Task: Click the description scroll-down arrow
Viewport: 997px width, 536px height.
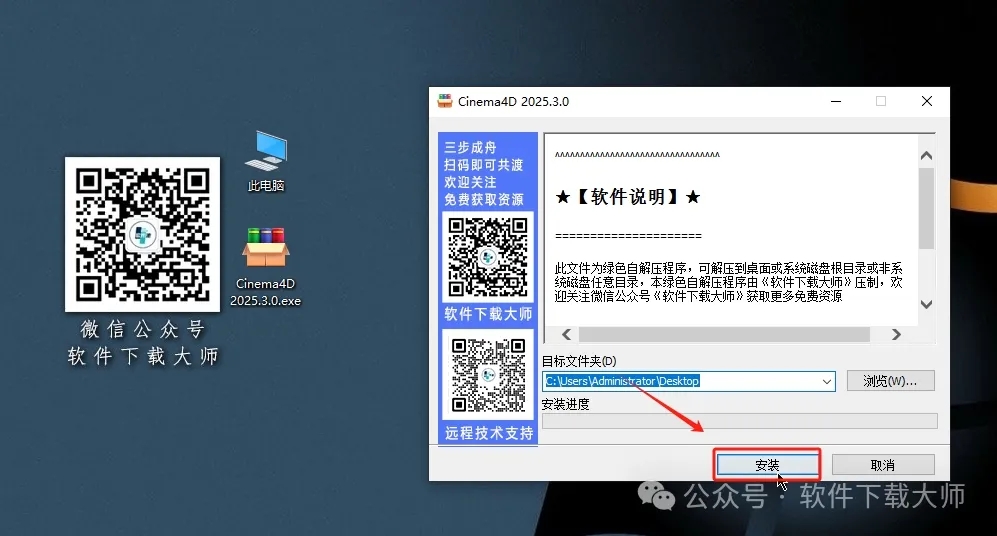Action: tap(926, 304)
